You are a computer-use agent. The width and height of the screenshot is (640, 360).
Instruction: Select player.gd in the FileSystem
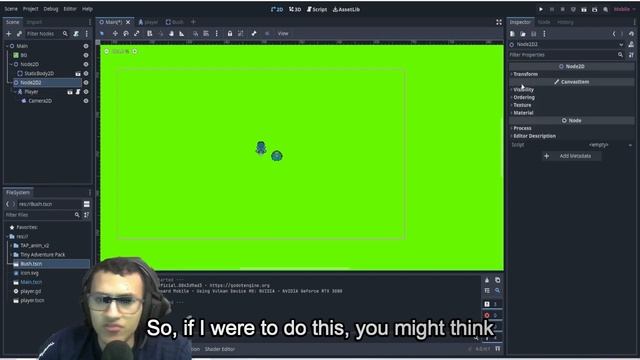pos(31,291)
